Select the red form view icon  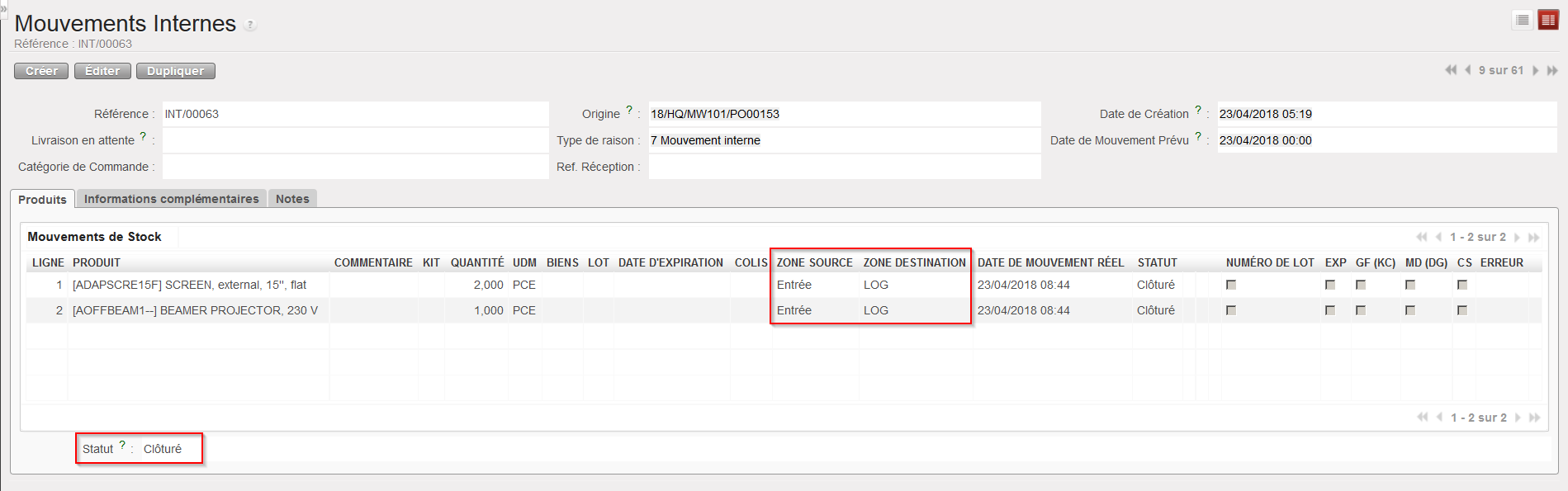[x=1548, y=20]
